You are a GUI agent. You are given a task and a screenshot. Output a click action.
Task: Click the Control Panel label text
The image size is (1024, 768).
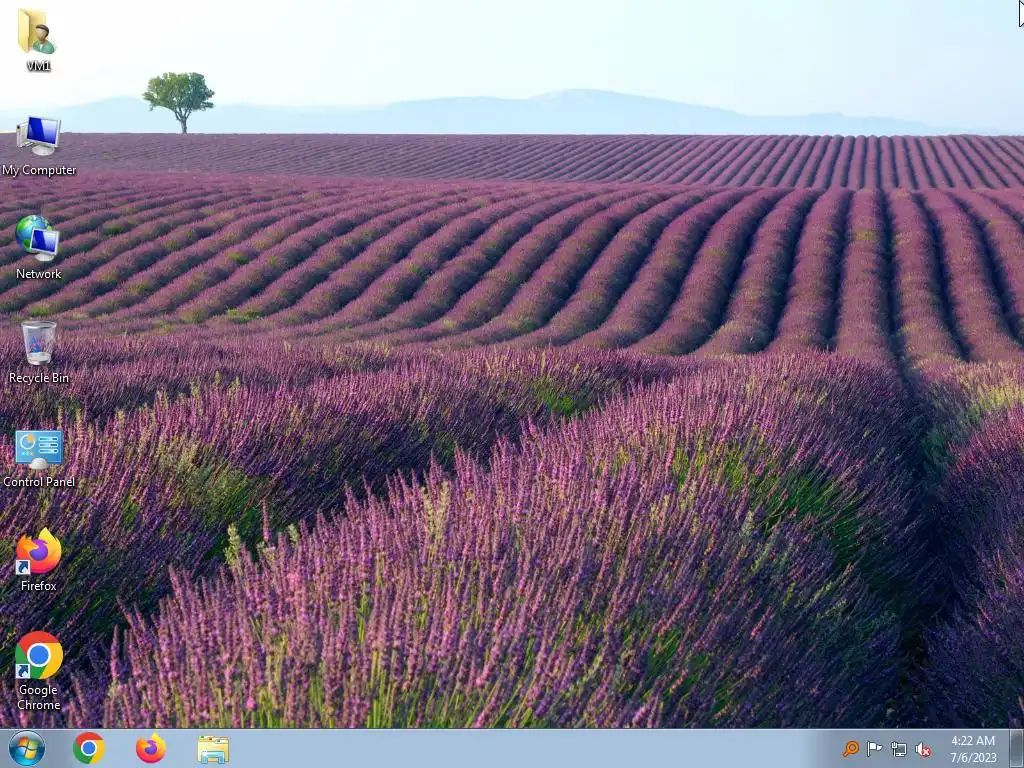39,482
